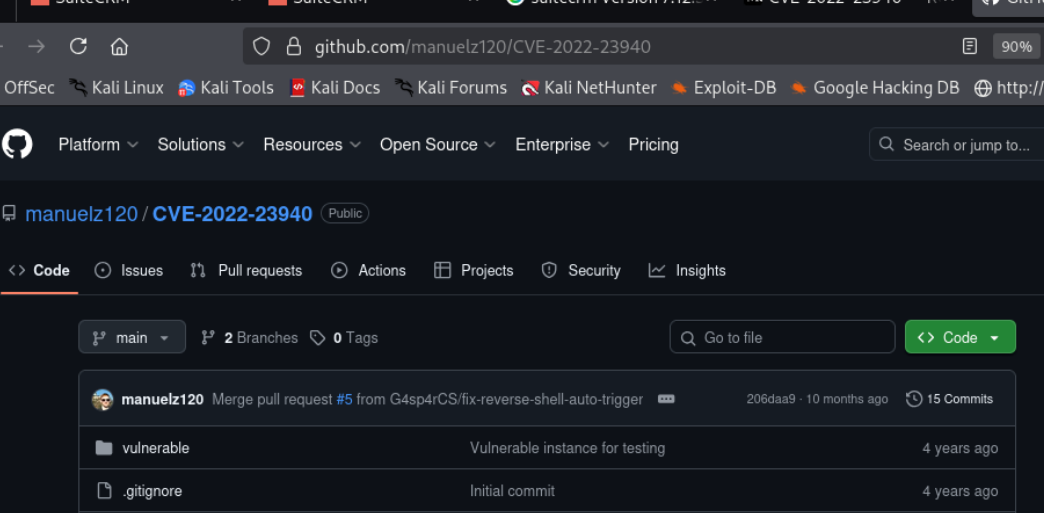Open the Kali Linux bookmark
This screenshot has height=513, width=1044.
click(x=117, y=88)
